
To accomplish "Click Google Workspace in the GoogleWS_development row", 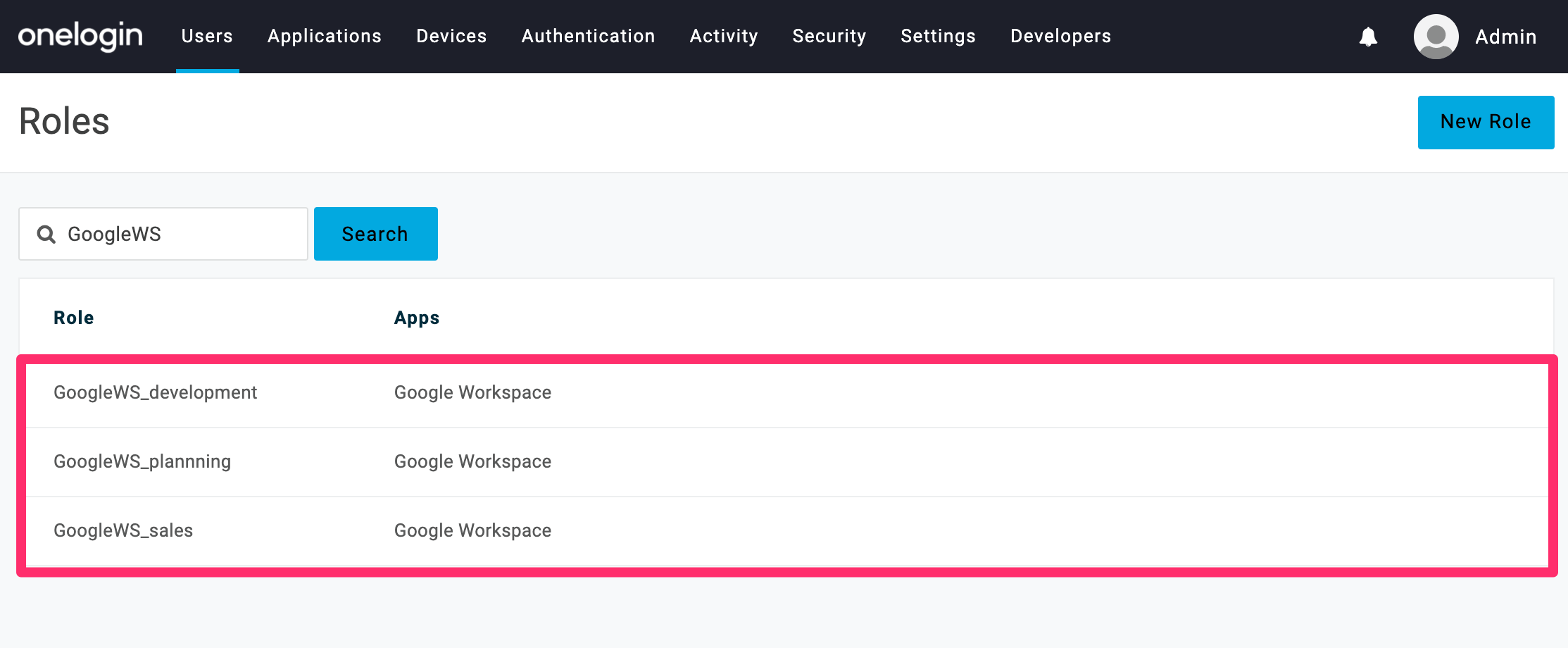I will tap(472, 392).
